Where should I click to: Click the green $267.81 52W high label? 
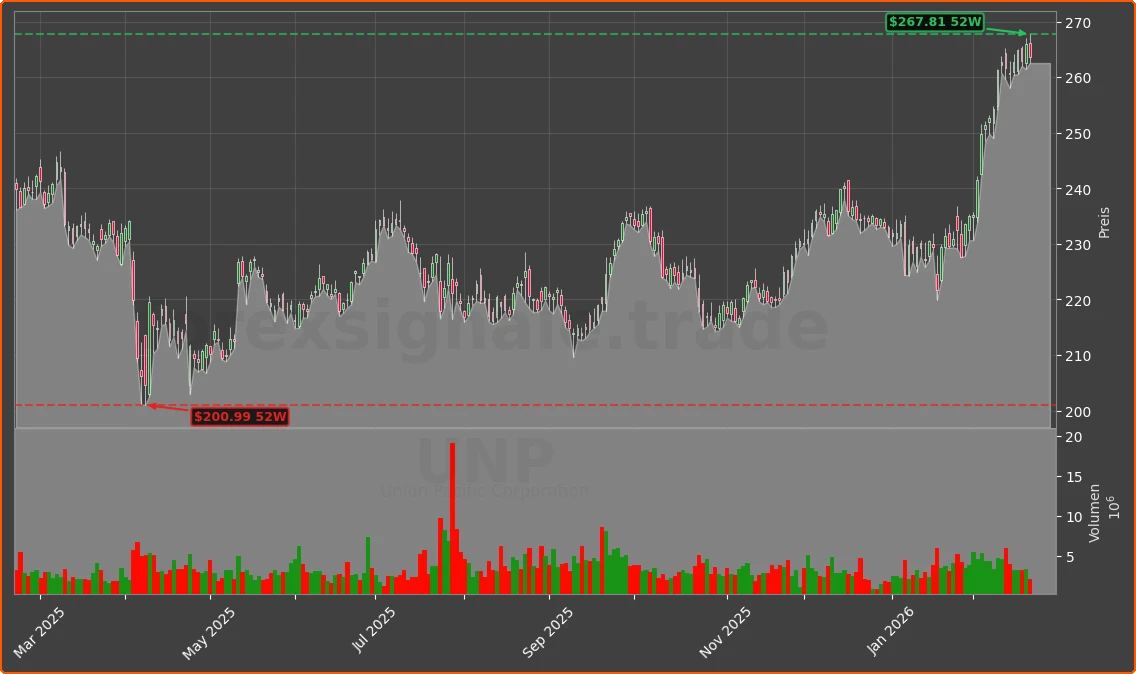[935, 20]
